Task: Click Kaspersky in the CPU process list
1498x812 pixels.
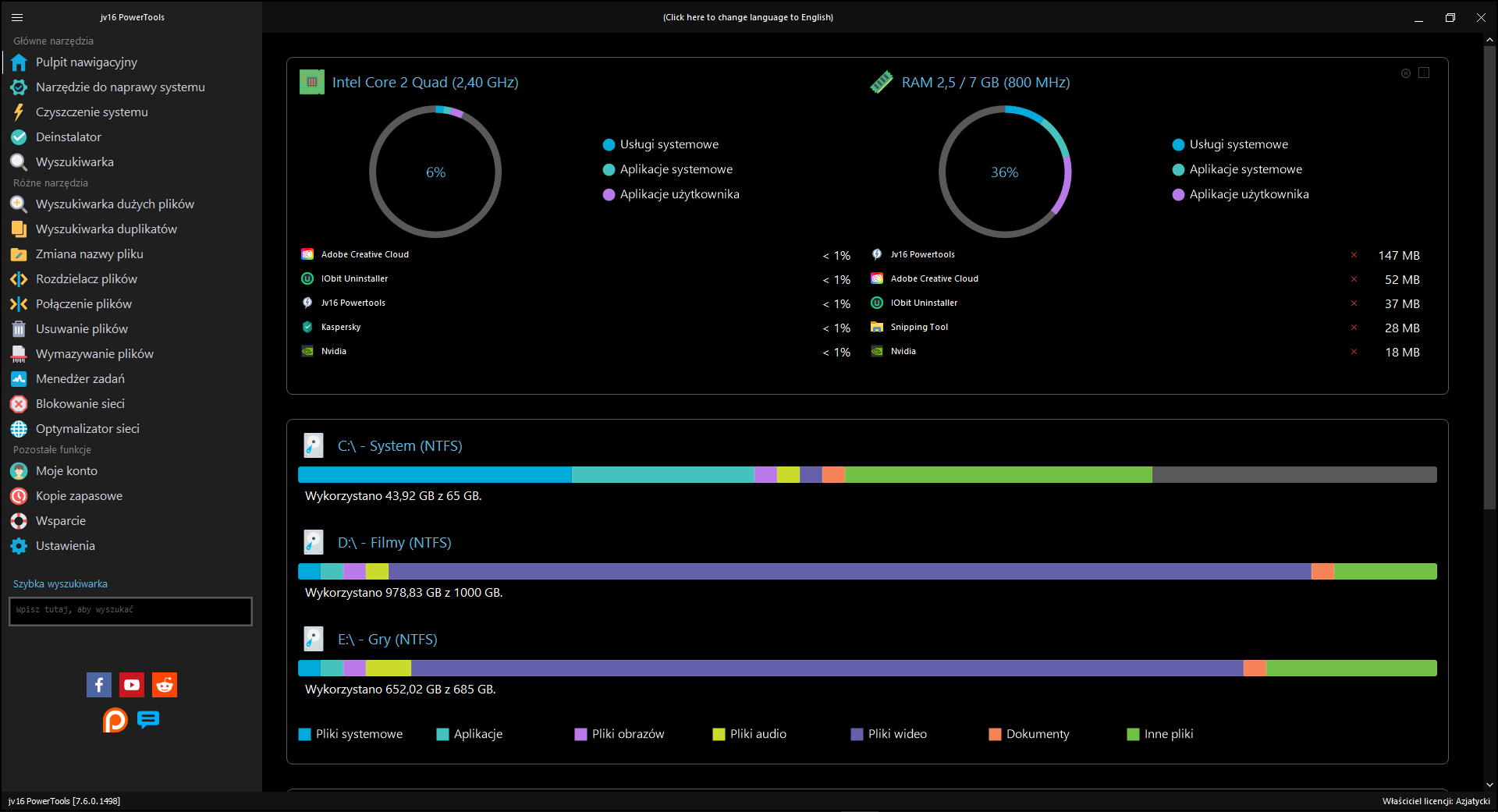Action: click(x=341, y=327)
